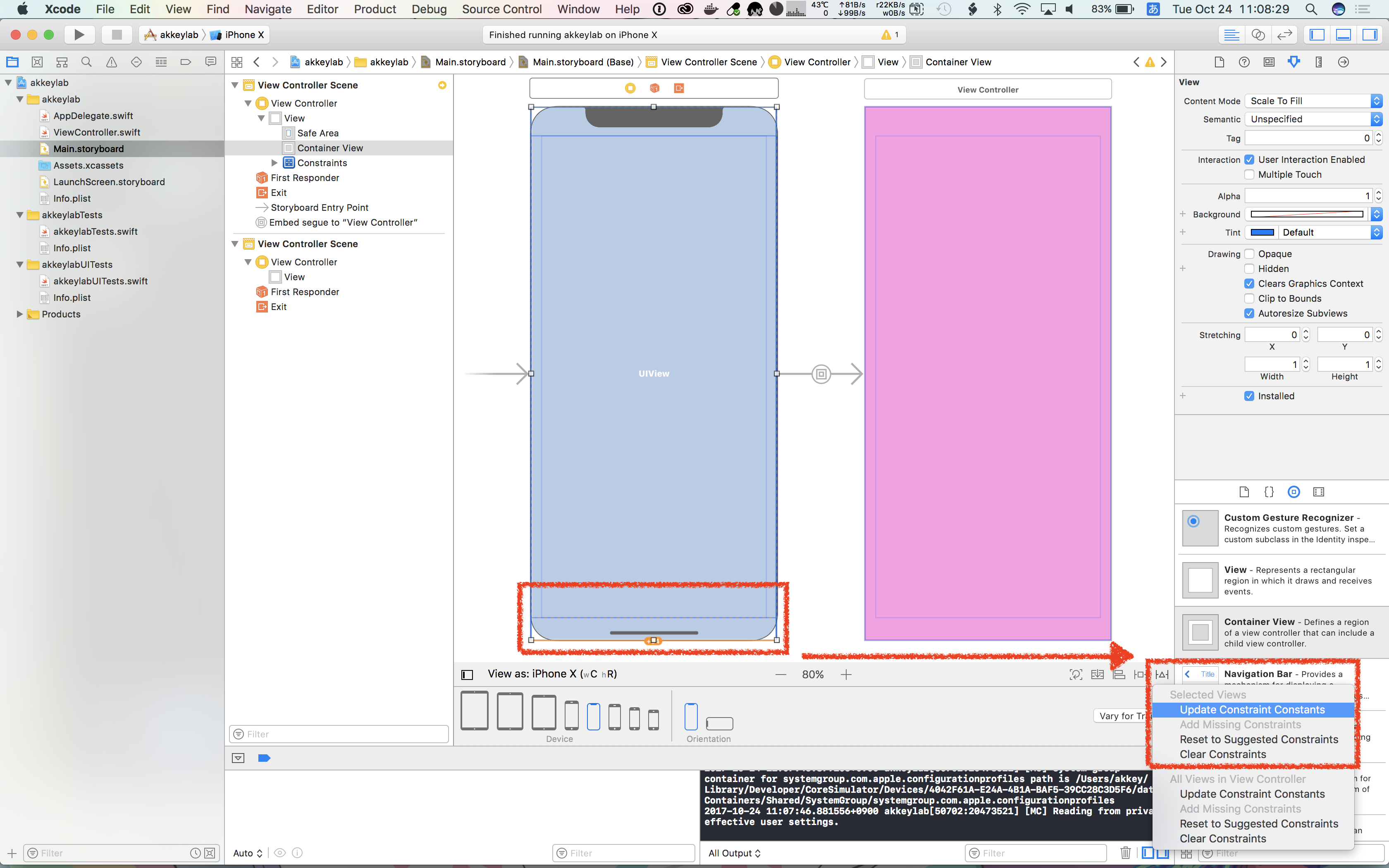Image resolution: width=1389 pixels, height=868 pixels.
Task: Uncheck the Installed checkbox
Action: [x=1250, y=396]
